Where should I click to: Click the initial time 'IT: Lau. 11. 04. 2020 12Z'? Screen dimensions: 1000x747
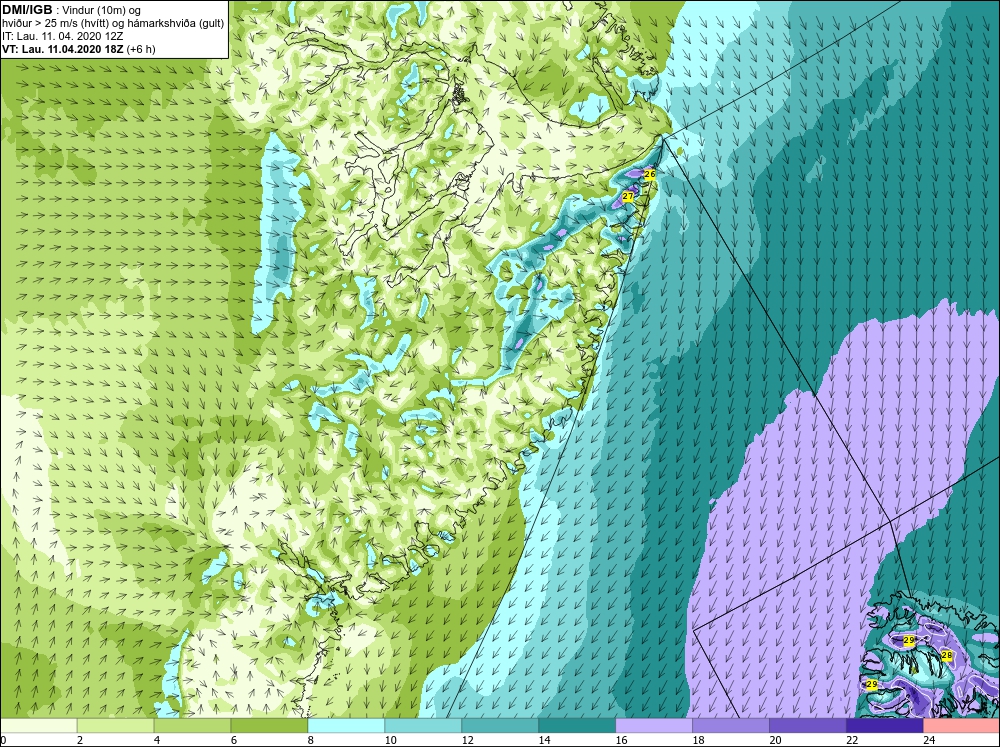click(x=62, y=36)
